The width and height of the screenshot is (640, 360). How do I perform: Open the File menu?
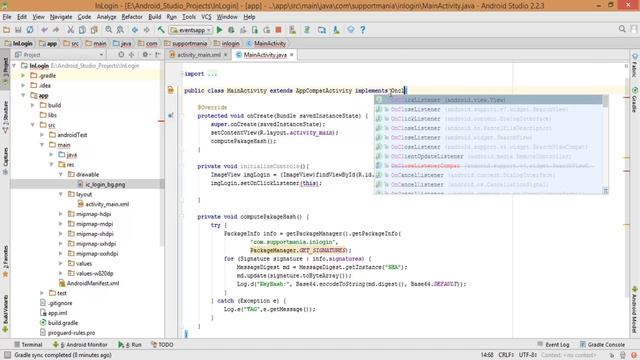point(7,17)
